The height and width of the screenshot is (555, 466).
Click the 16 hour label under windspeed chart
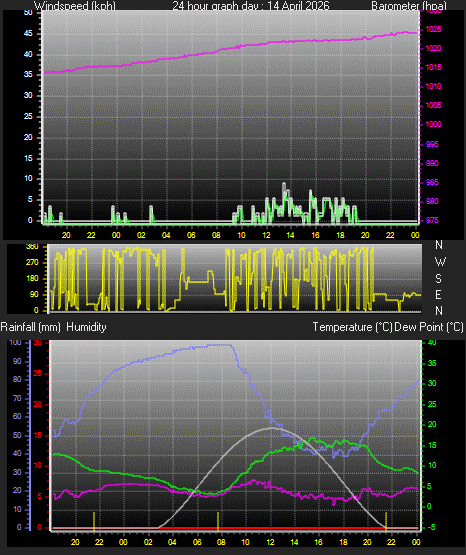pyautogui.click(x=316, y=235)
